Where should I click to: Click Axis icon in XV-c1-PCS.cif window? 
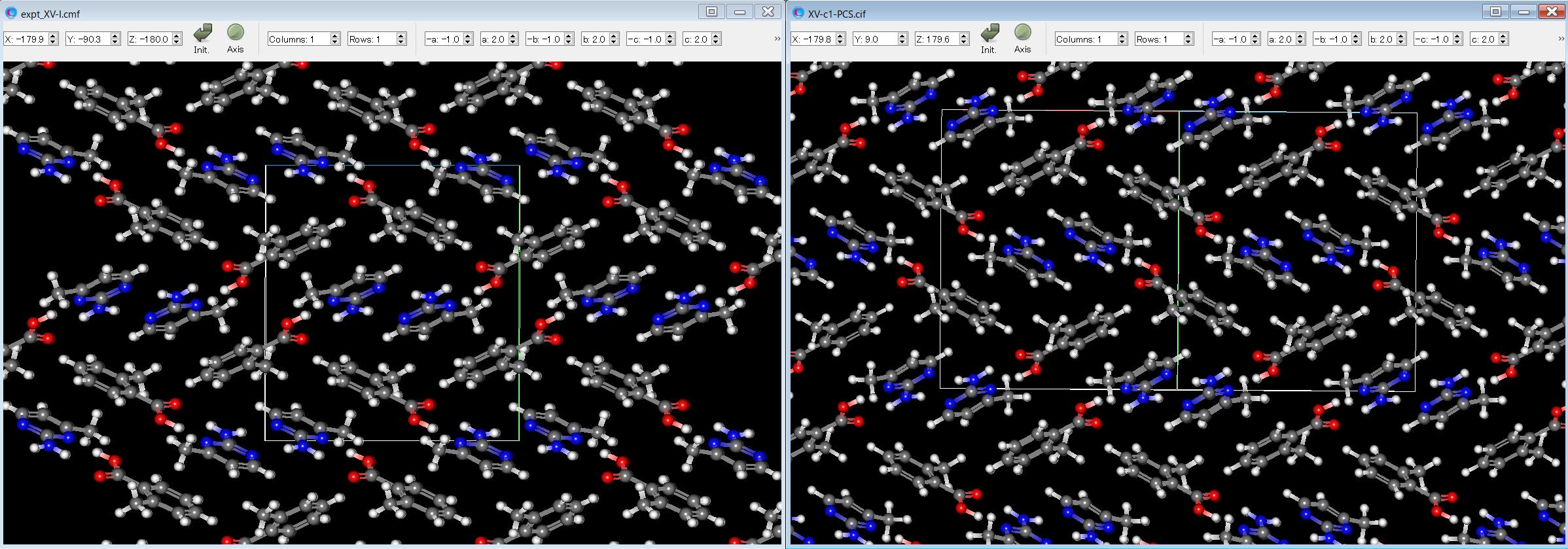tap(1022, 32)
